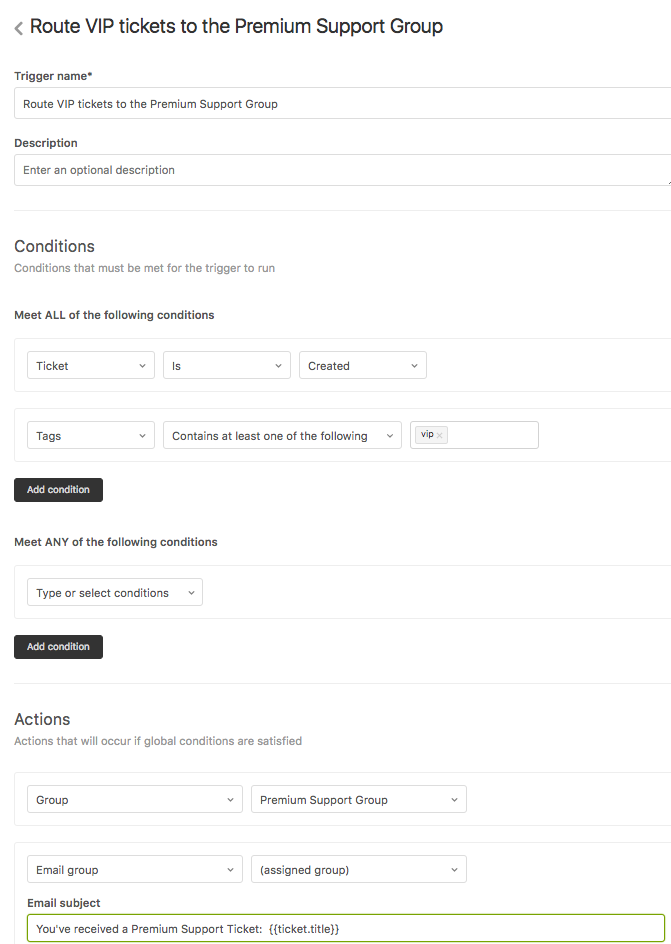Click inside the Trigger name field

click(340, 103)
